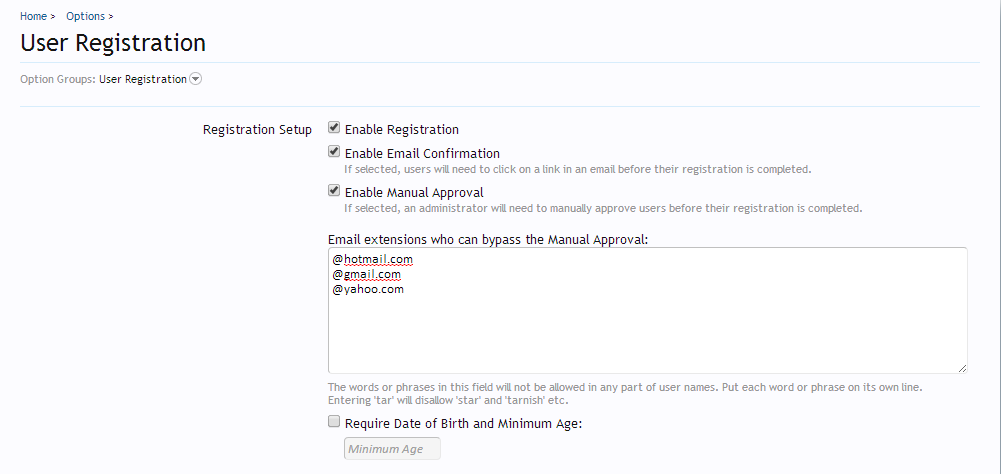Uncheck the Enable Email Confirmation checkbox

(x=334, y=152)
